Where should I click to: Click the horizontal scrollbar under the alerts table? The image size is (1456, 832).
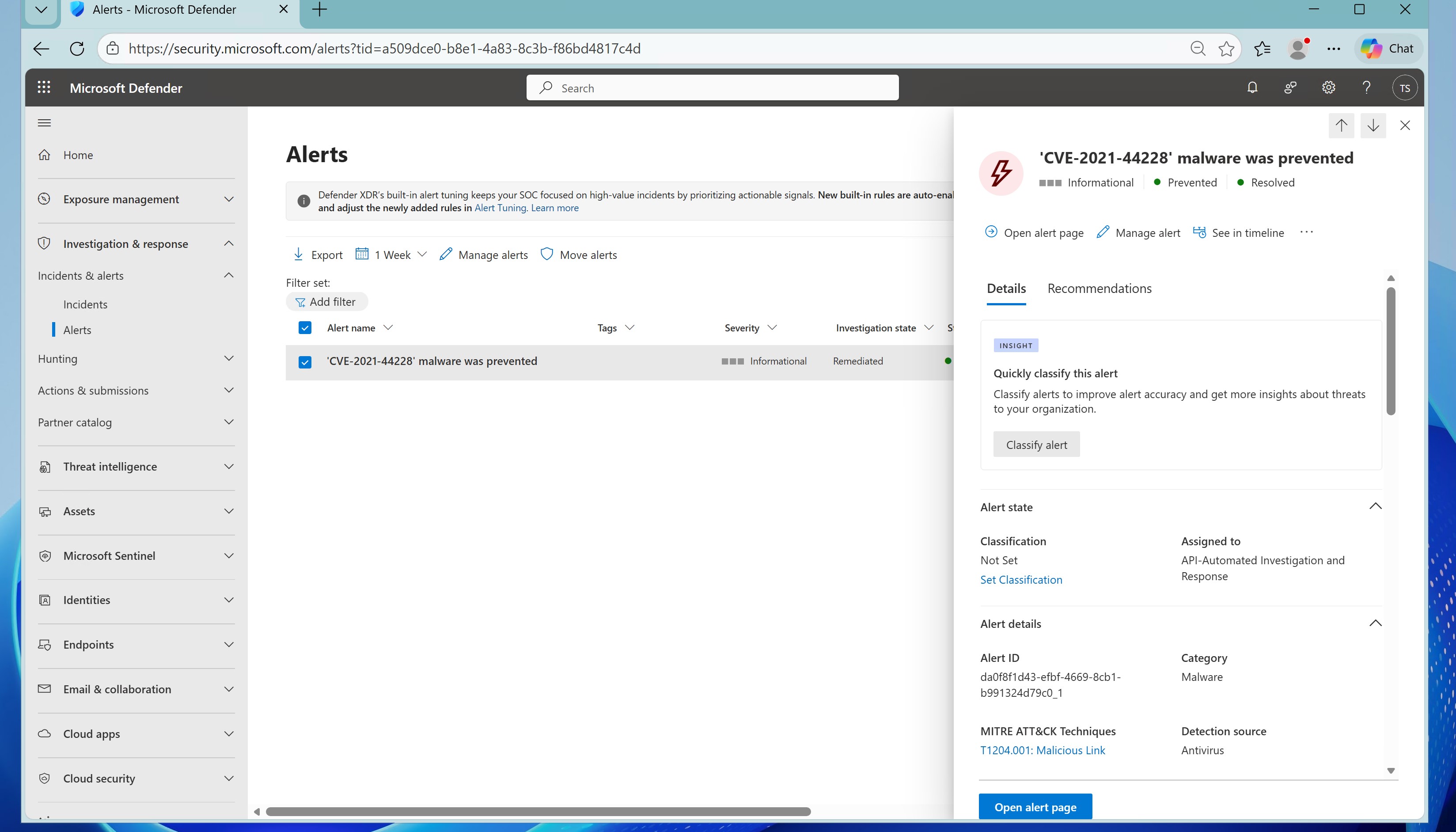(538, 811)
